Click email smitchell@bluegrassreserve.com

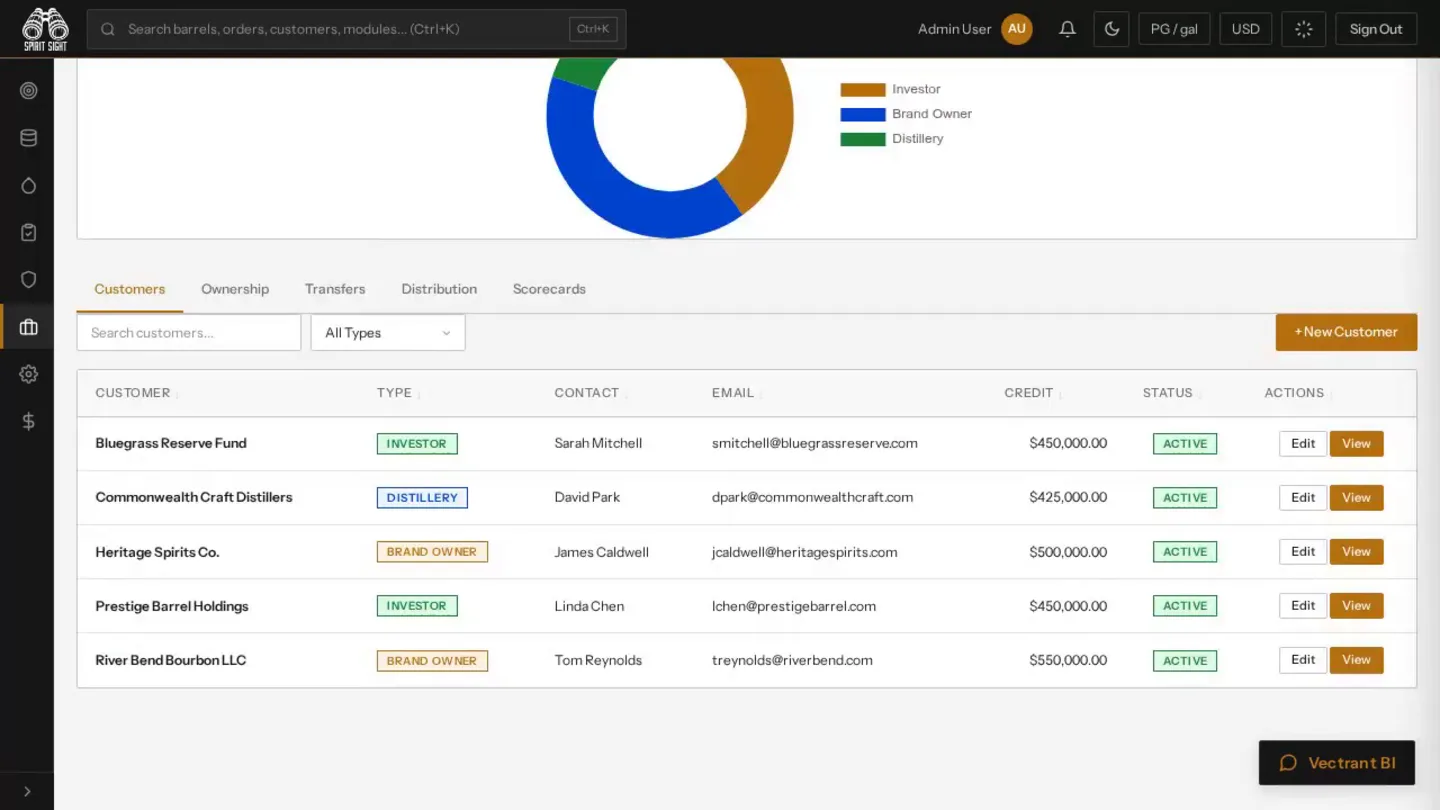pos(815,443)
